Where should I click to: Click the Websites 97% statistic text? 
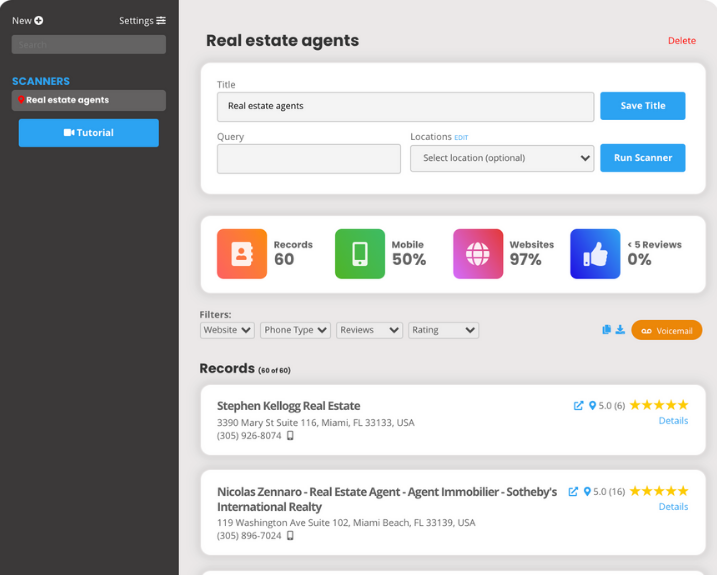coord(532,253)
